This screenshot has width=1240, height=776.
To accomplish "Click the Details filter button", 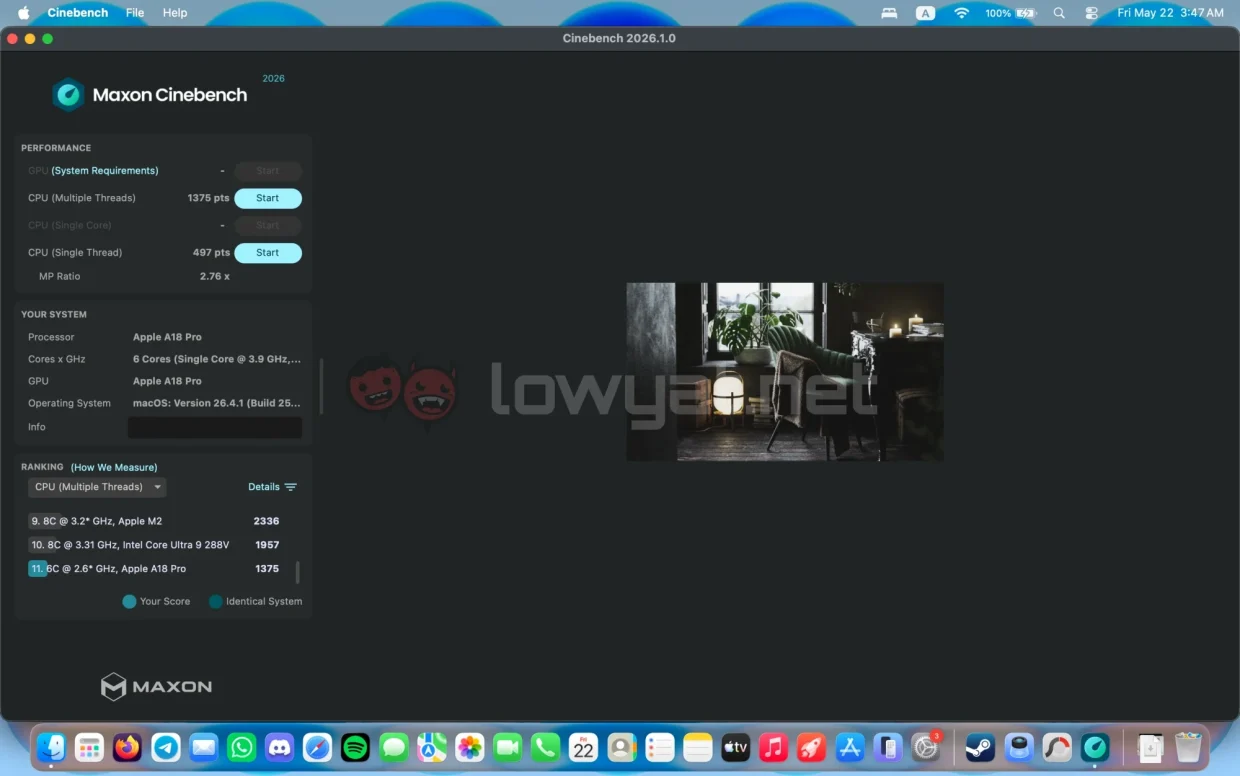I will [x=272, y=487].
